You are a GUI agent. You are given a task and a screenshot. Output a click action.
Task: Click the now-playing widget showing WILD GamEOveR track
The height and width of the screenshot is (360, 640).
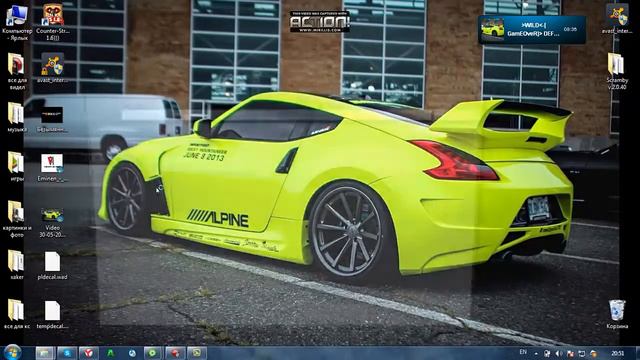click(x=532, y=30)
